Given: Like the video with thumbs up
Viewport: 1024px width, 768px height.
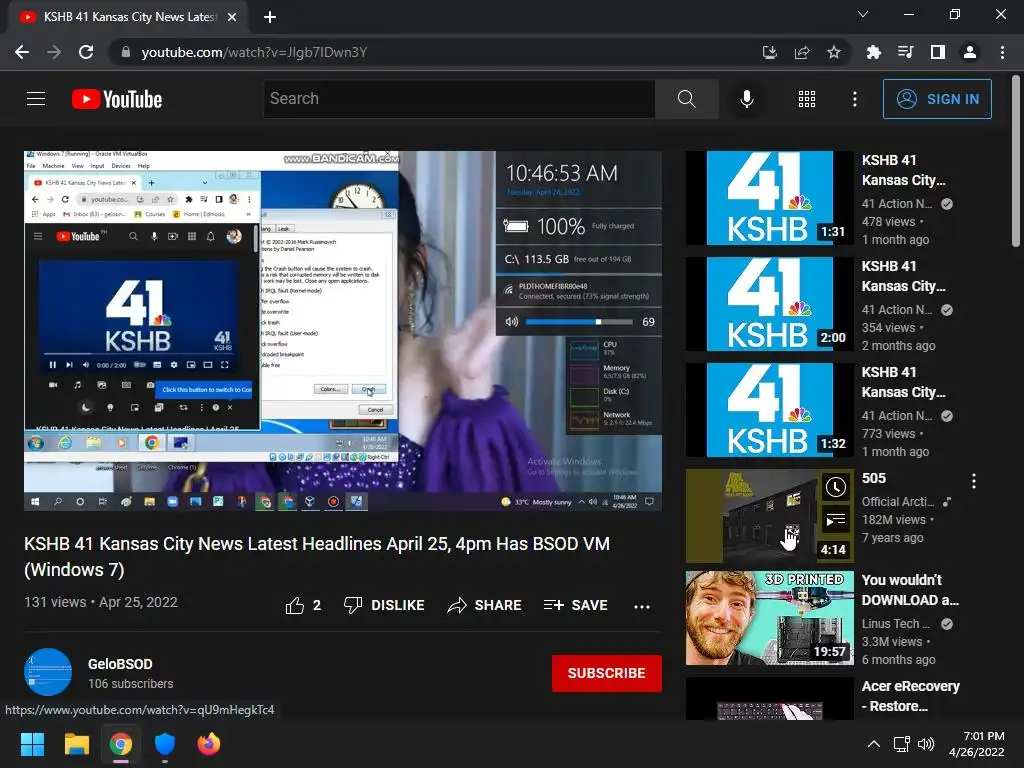Looking at the screenshot, I should coord(303,605).
